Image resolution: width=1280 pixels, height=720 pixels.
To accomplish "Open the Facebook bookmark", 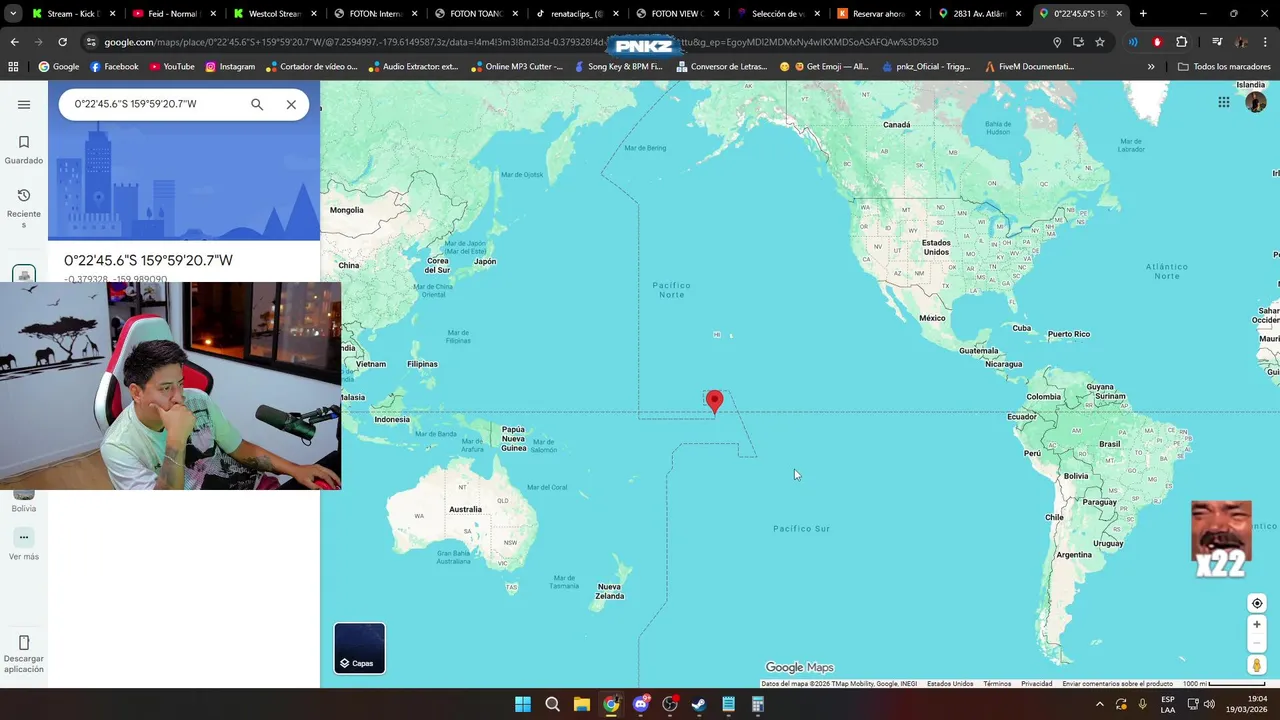I will coord(114,67).
